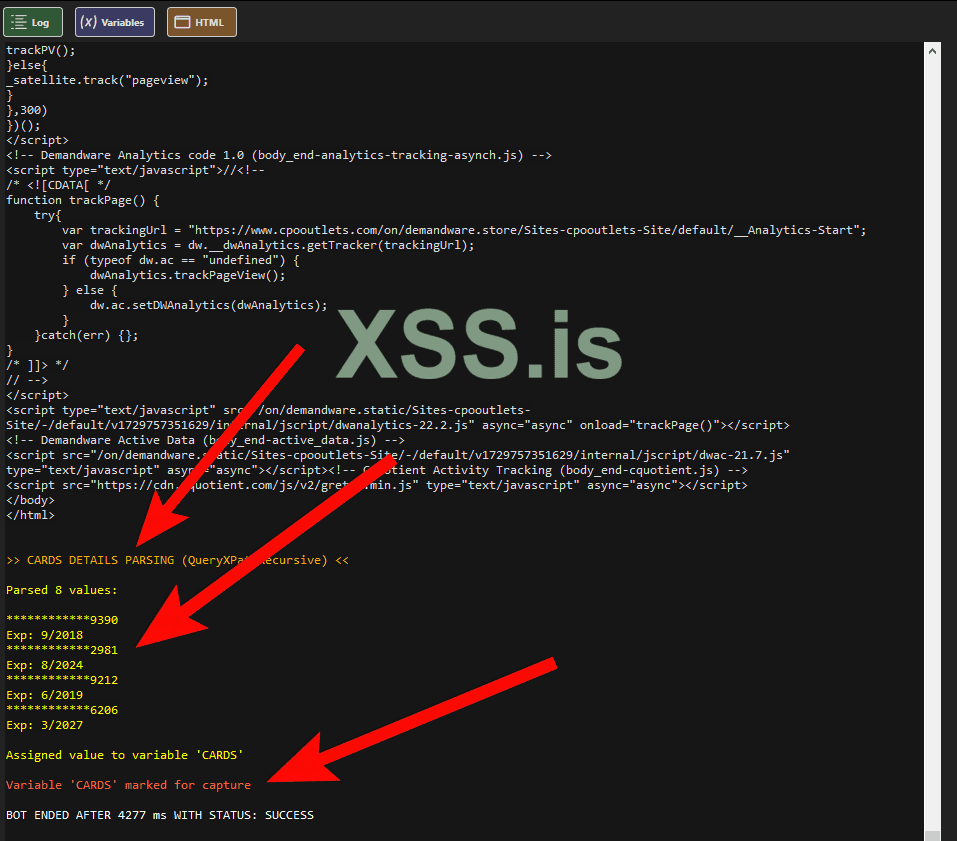Click the 'var dwAnalytics' line
Viewport: 957px width, 841px height.
tap(268, 245)
